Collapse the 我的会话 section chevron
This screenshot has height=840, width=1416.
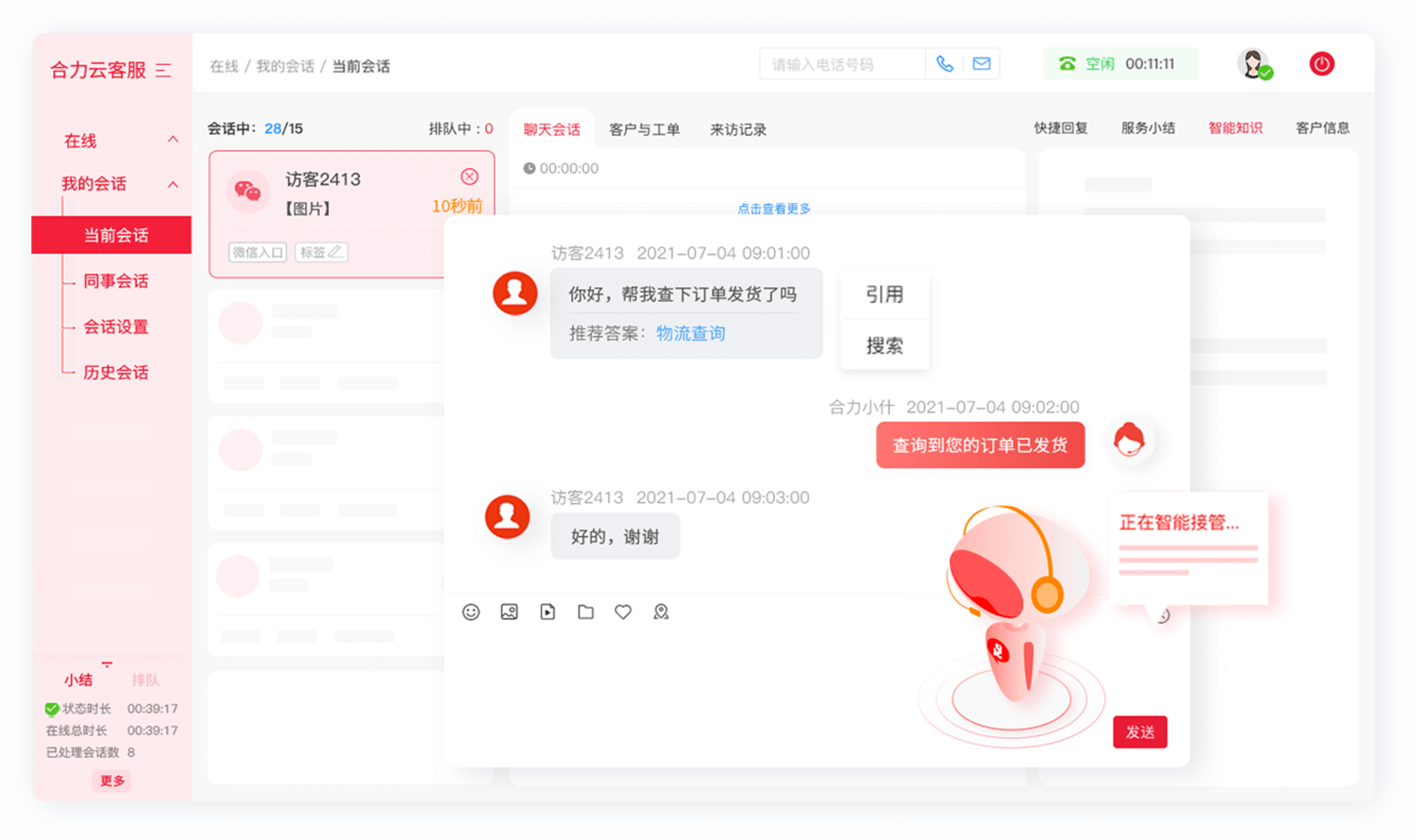(173, 183)
